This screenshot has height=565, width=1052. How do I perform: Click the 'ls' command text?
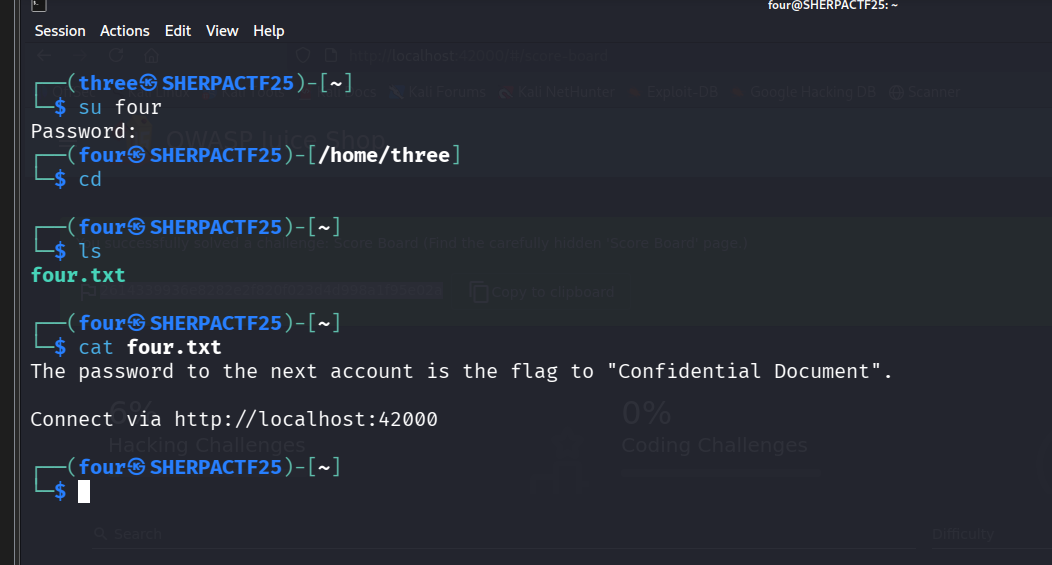[90, 251]
